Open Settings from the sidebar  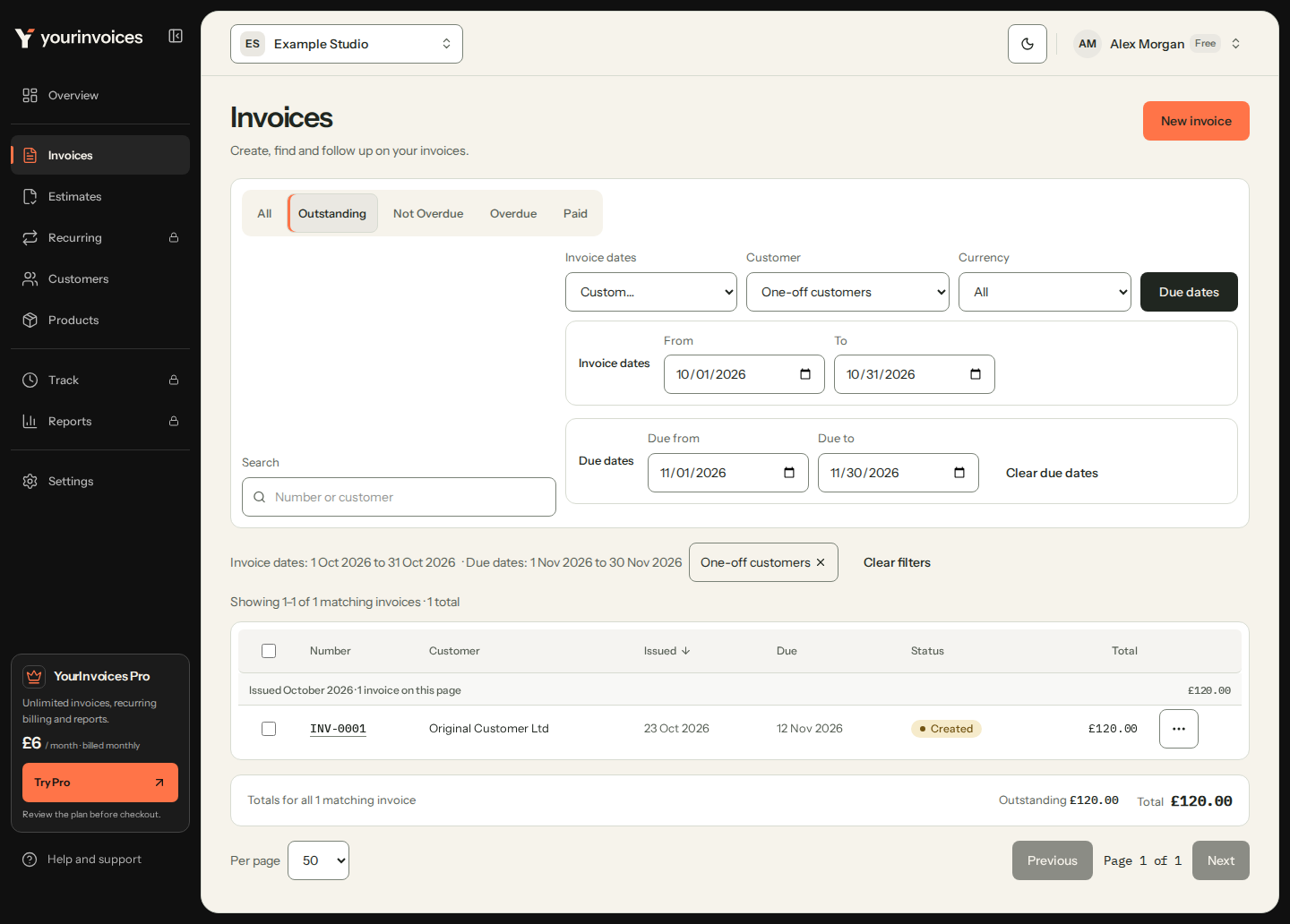(100, 482)
